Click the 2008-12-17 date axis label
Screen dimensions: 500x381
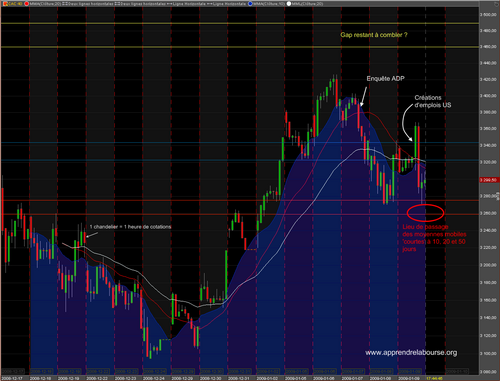pos(12,378)
